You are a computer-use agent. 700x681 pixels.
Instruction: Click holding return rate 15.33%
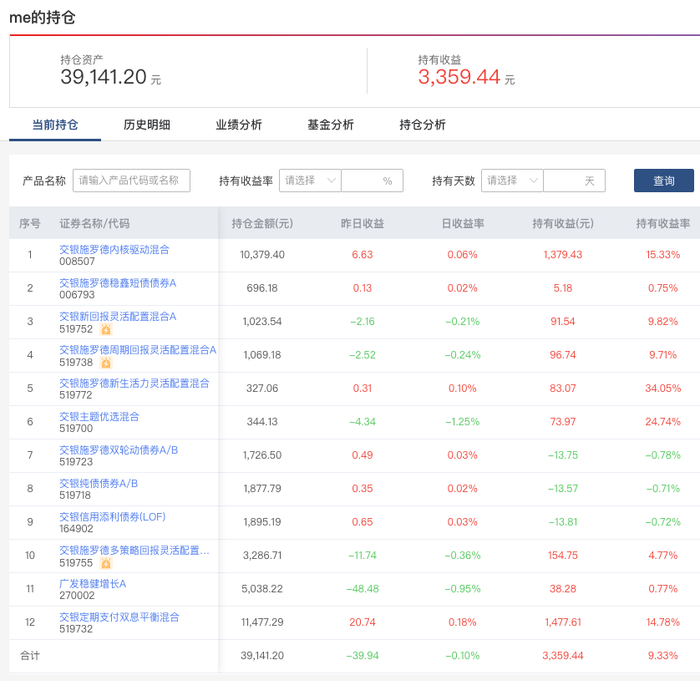663,255
